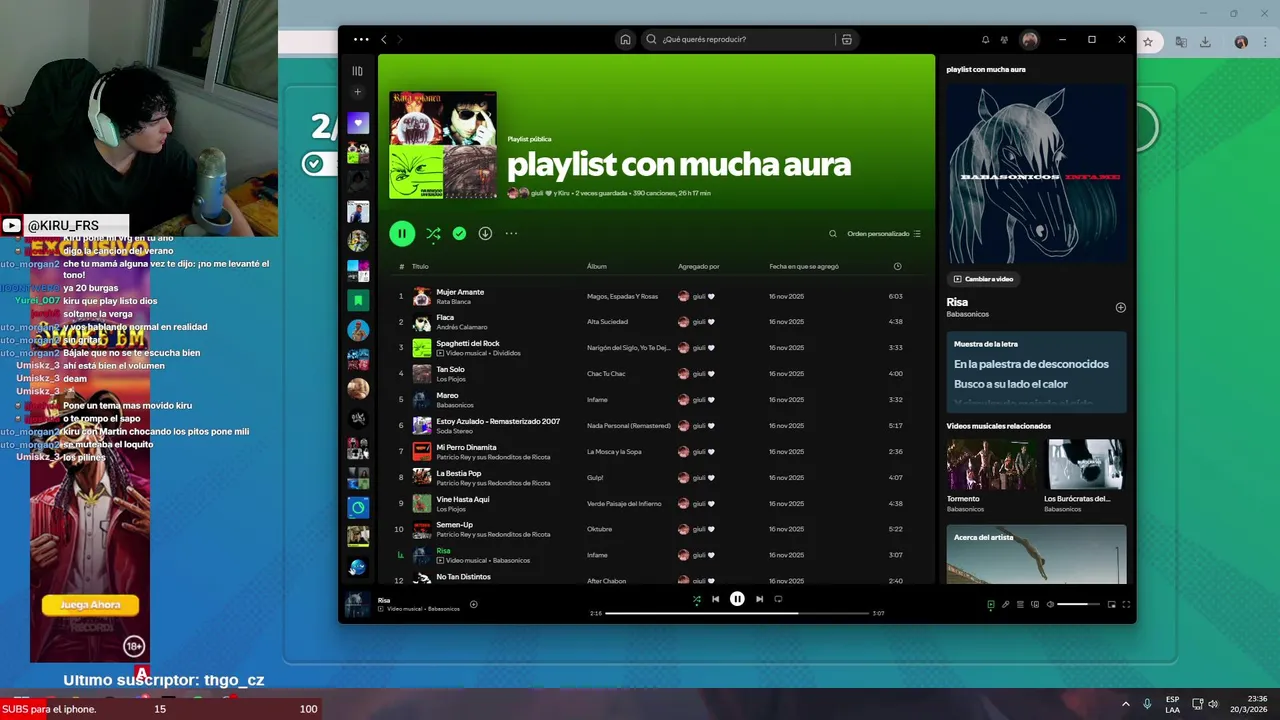The image size is (1280, 720).
Task: Click the plus create playlist button
Action: (357, 92)
